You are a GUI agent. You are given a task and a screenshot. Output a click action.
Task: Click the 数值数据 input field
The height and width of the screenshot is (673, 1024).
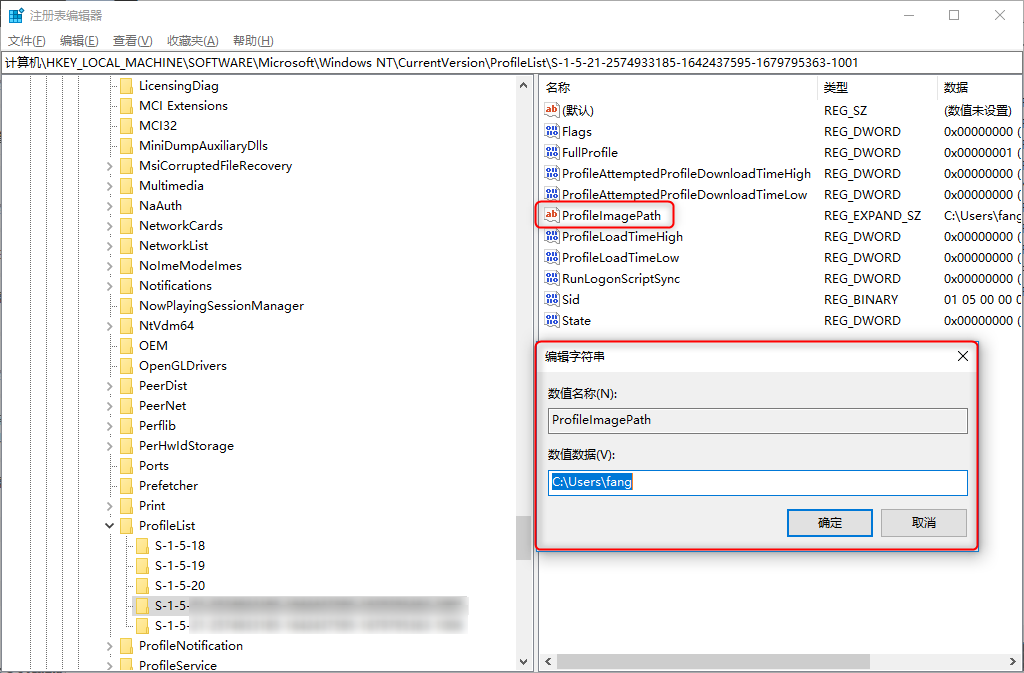[x=758, y=482]
